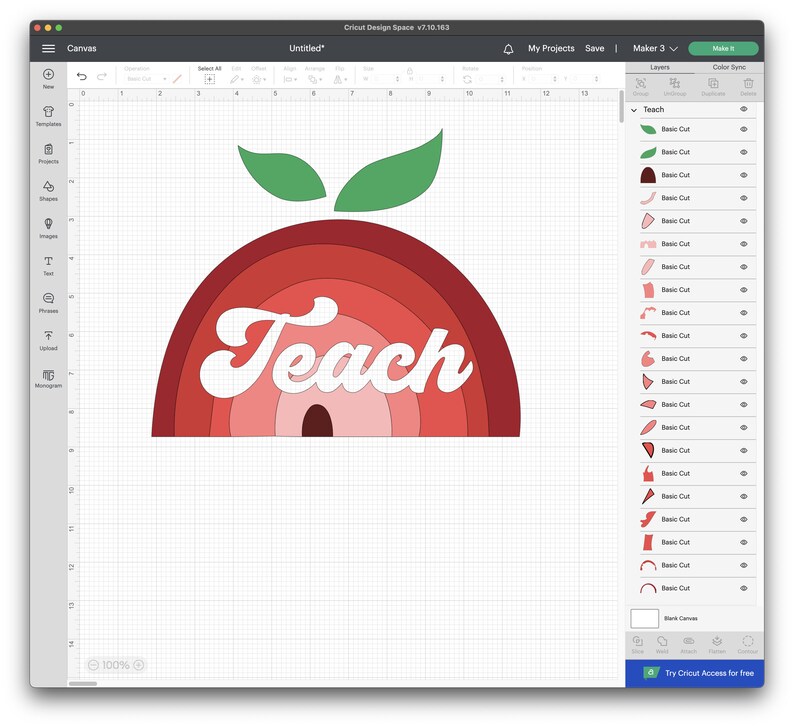Click Save in the header
The width and height of the screenshot is (794, 727).
pyautogui.click(x=594, y=49)
